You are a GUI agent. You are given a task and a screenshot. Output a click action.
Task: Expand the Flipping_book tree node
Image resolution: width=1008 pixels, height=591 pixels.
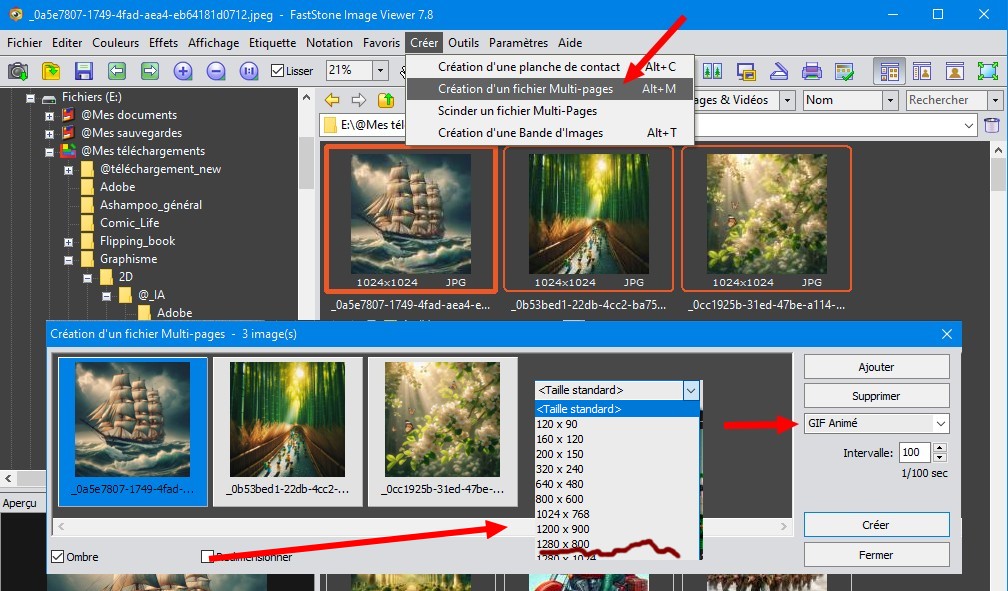[68, 242]
